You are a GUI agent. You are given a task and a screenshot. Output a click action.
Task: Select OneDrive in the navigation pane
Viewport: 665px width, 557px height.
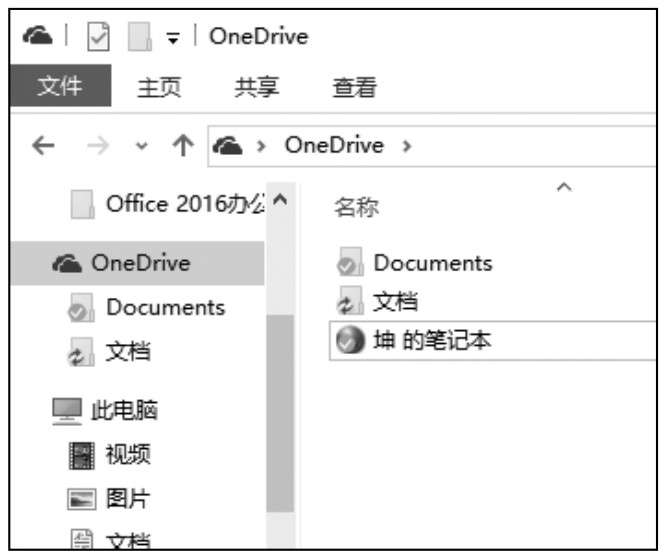140,263
